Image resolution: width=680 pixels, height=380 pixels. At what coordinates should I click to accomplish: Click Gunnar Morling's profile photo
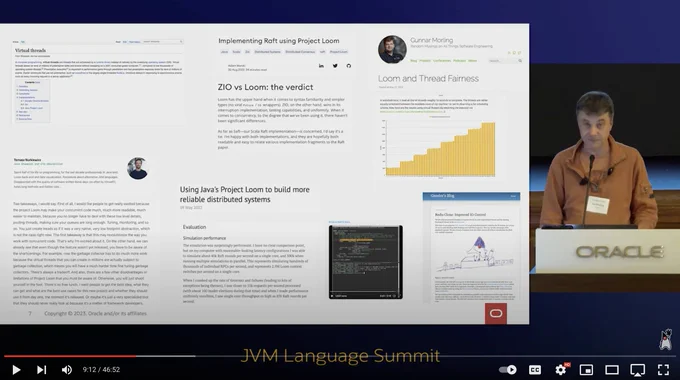click(x=392, y=49)
